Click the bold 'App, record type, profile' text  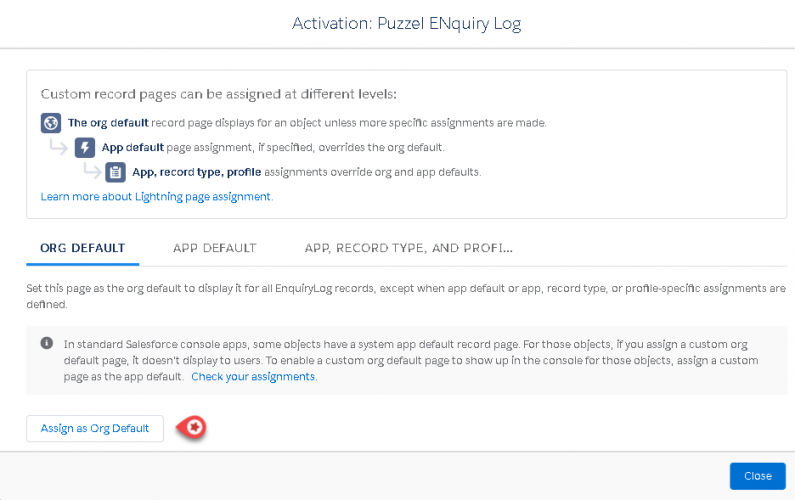point(197,172)
